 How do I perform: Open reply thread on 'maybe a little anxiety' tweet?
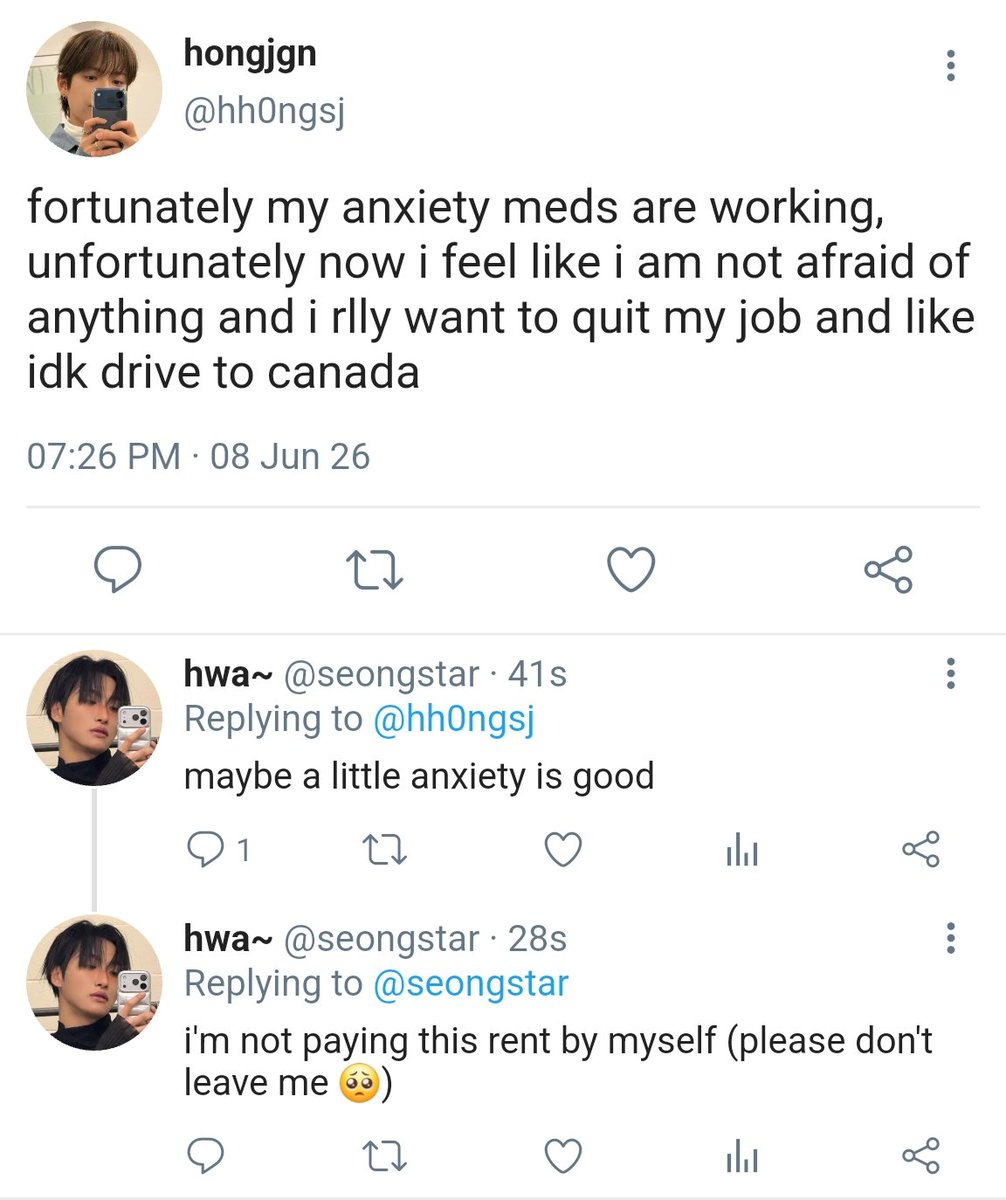pos(218,851)
